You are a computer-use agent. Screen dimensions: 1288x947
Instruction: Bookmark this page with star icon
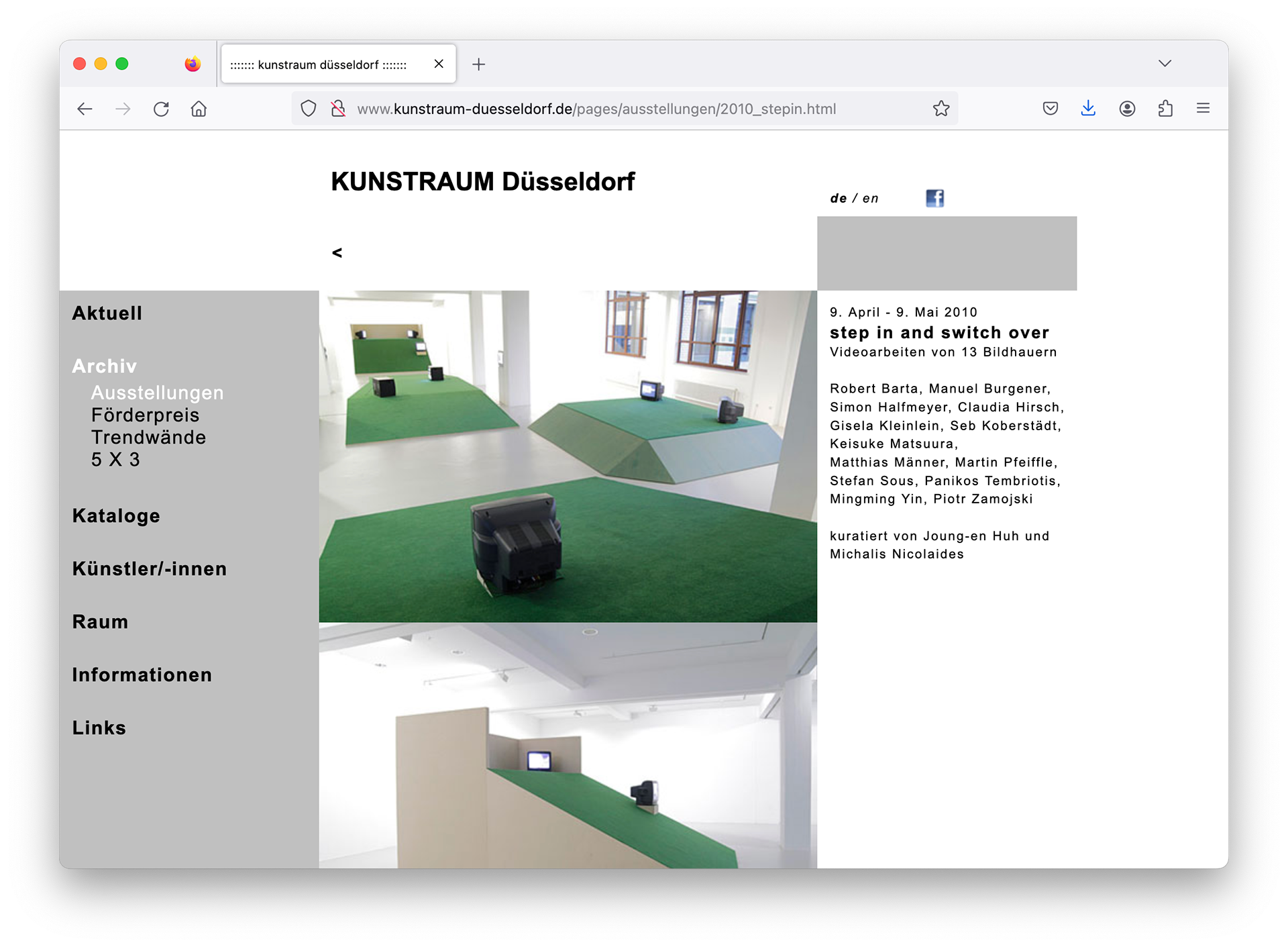click(941, 109)
